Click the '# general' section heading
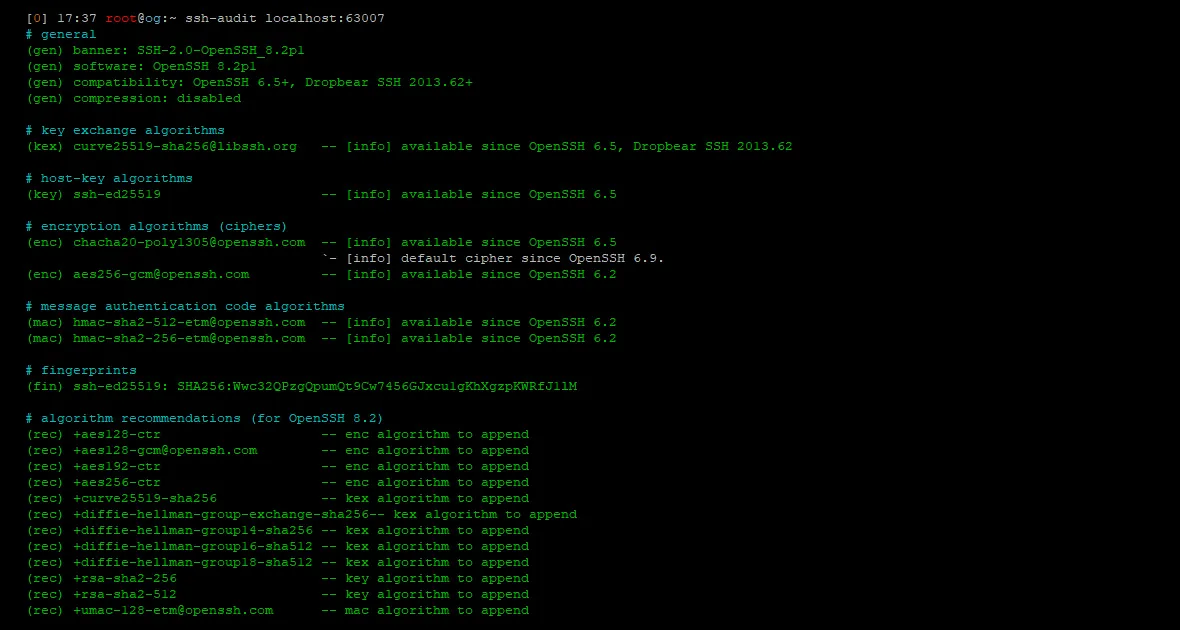Viewport: 1180px width, 630px height. [61, 34]
